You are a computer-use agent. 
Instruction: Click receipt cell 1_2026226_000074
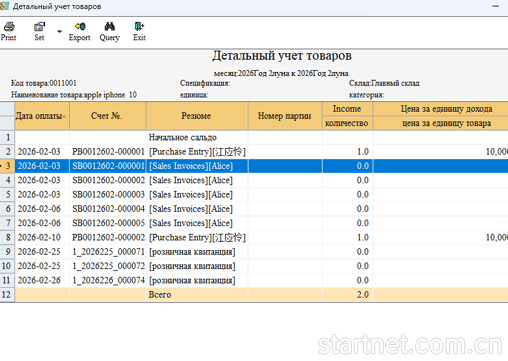[108, 281]
